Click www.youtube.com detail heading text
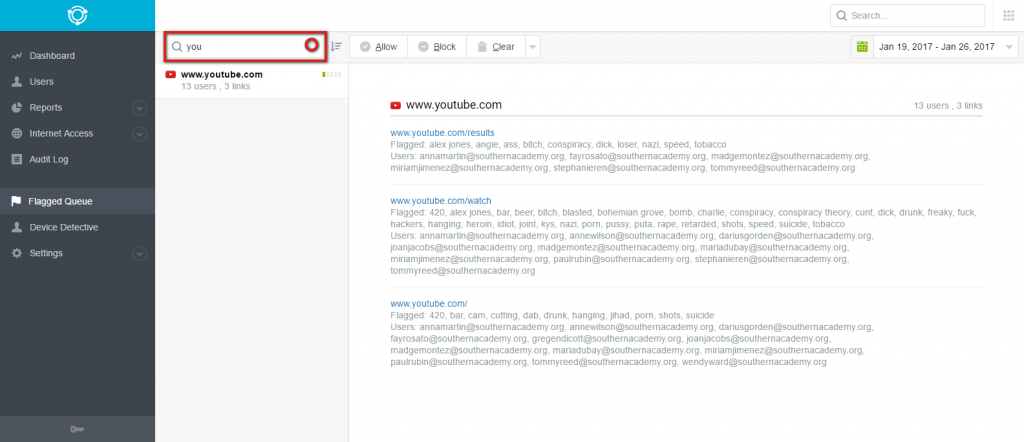 454,104
